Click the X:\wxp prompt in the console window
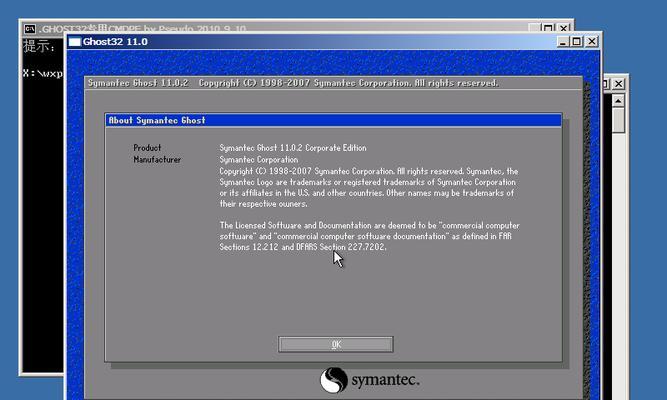Image resolution: width=667 pixels, height=400 pixels. 43,73
